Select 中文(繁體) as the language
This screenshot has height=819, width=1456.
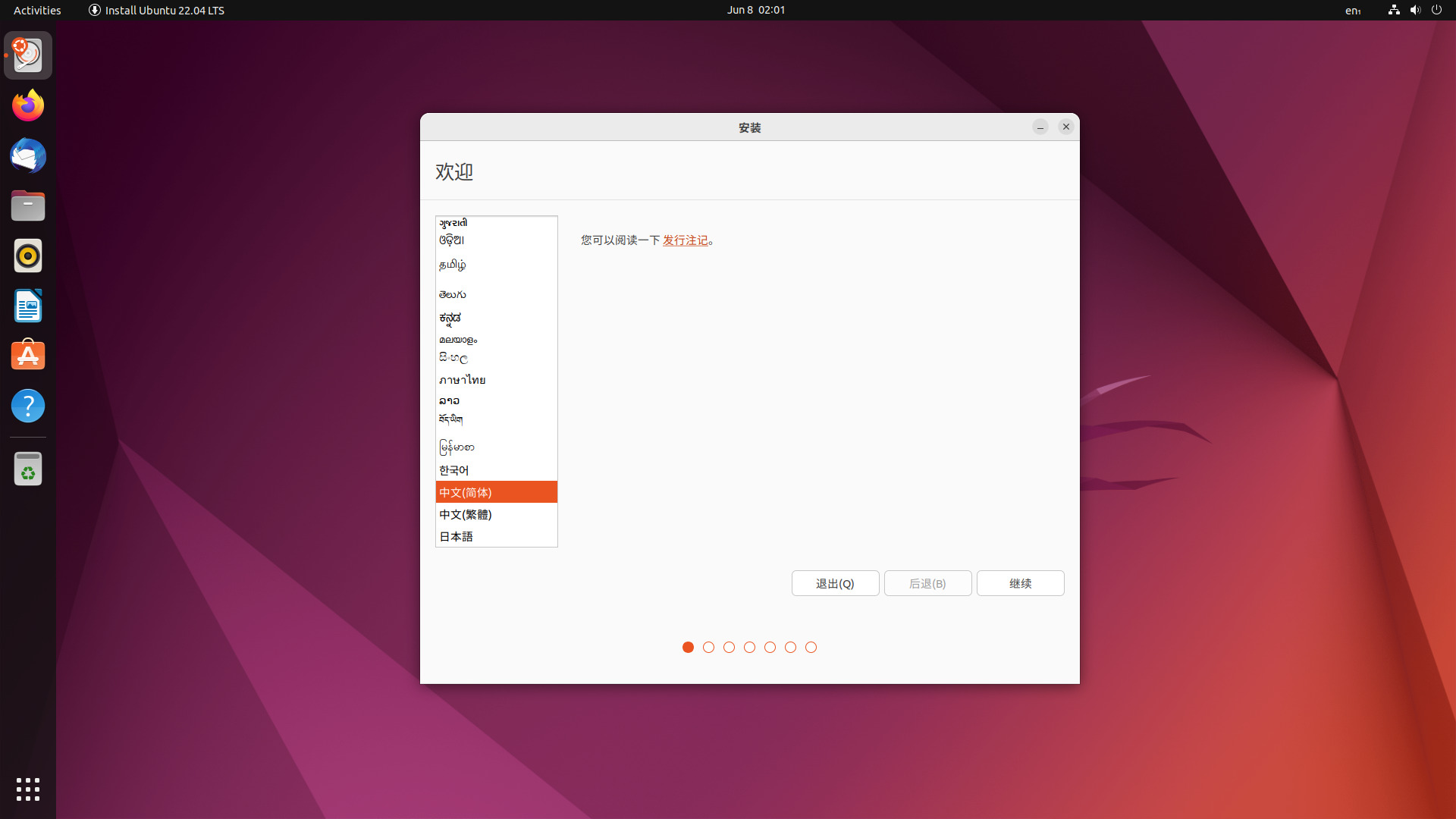tap(465, 514)
